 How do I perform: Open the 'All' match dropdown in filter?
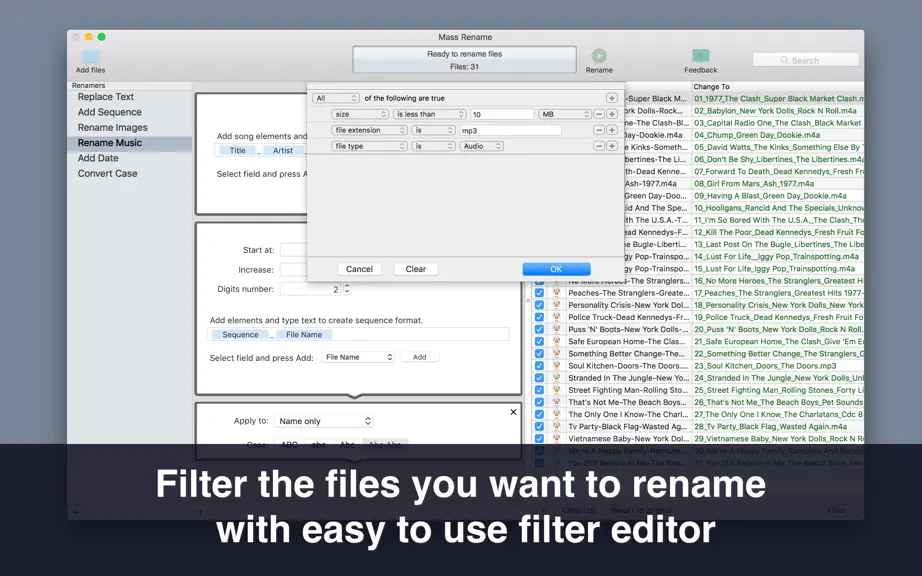tap(336, 98)
